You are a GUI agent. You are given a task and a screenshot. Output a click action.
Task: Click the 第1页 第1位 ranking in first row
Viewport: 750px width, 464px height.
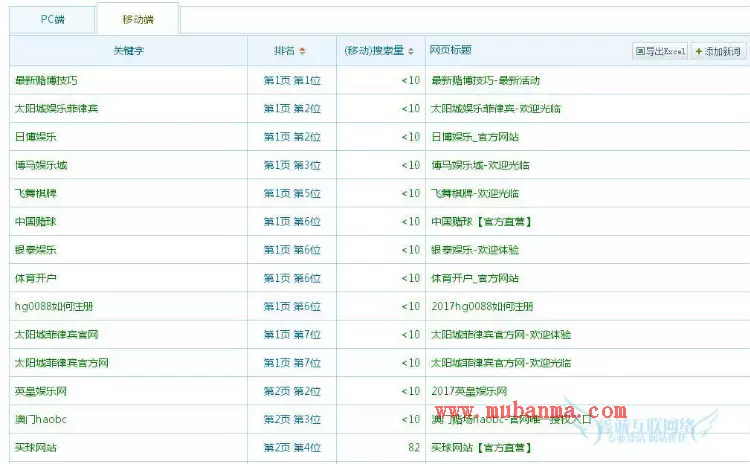coord(291,80)
